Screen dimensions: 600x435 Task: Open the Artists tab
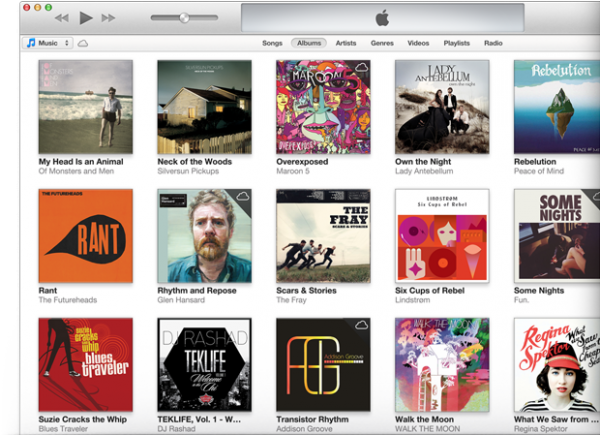point(346,43)
